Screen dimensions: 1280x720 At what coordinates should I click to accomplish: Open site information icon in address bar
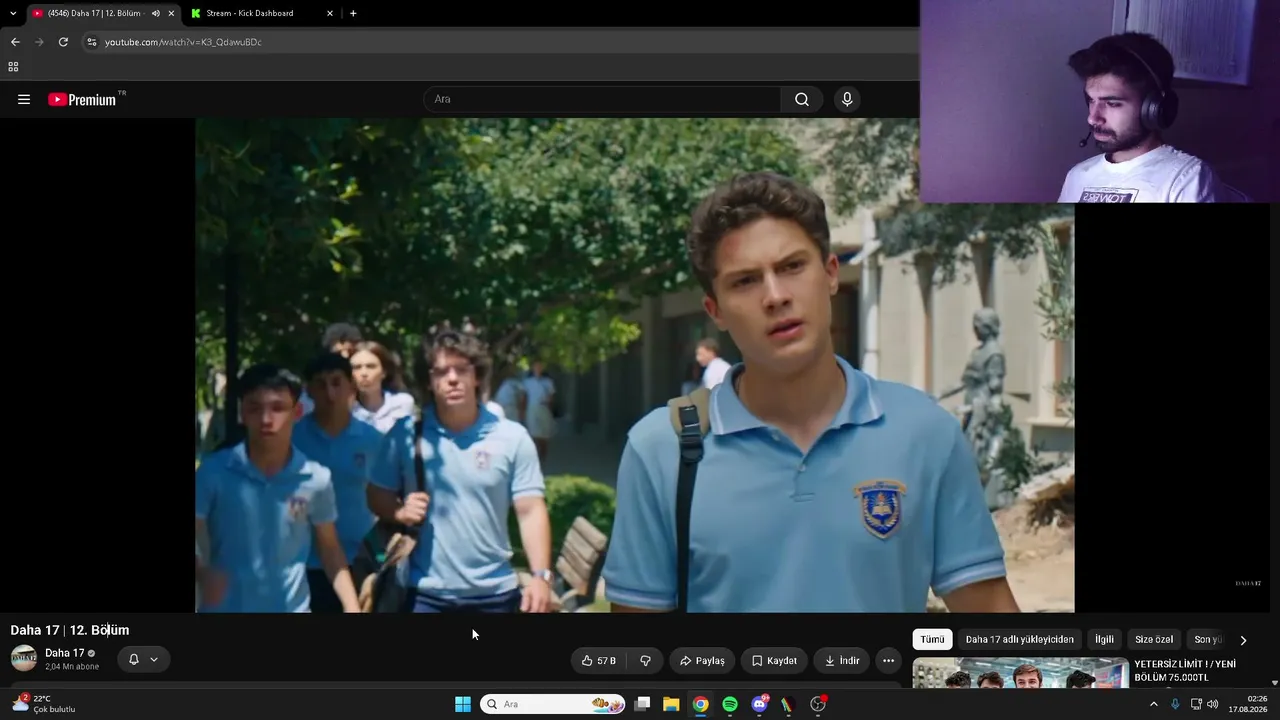92,42
